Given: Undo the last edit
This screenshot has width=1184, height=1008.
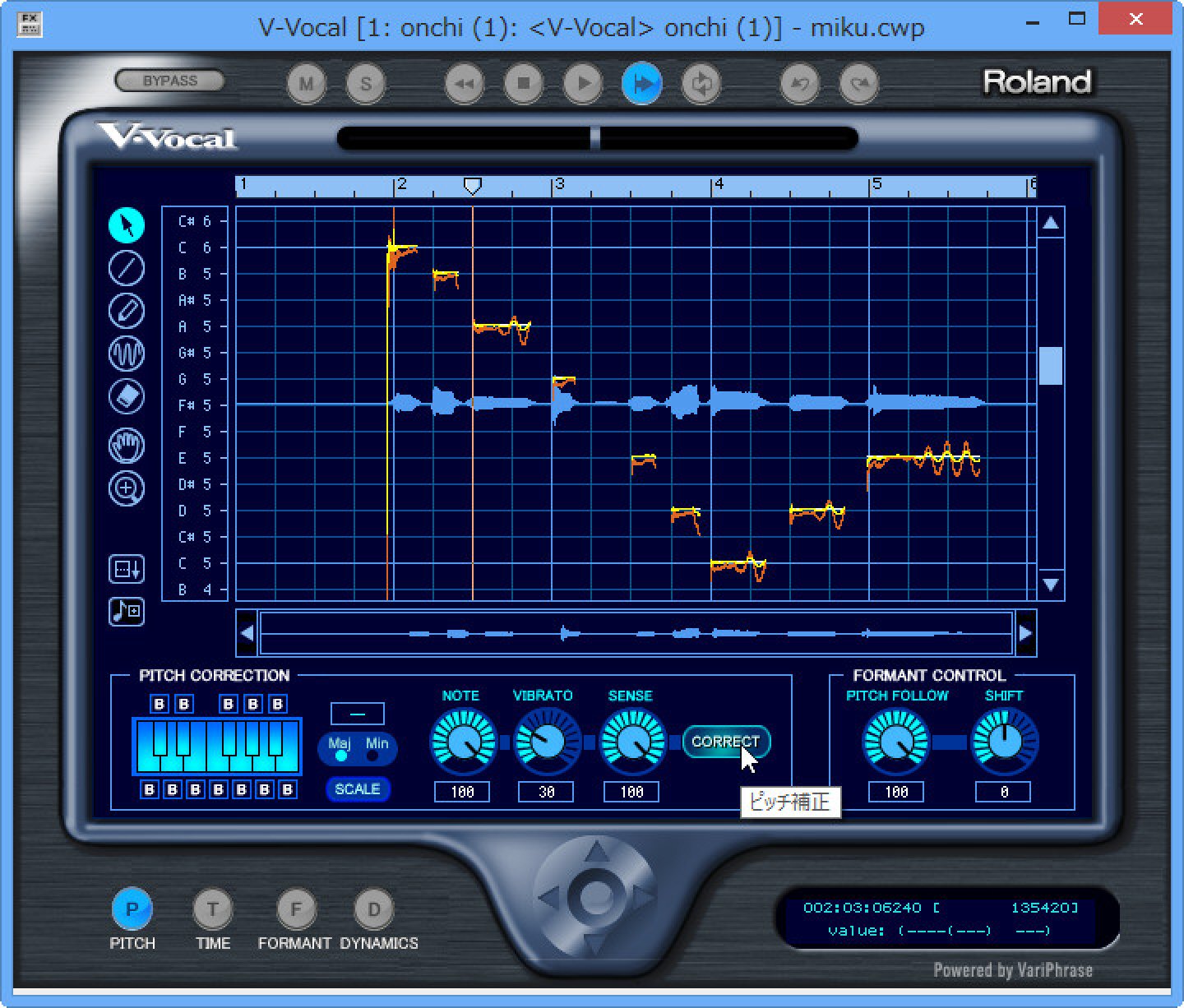Looking at the screenshot, I should tap(800, 84).
